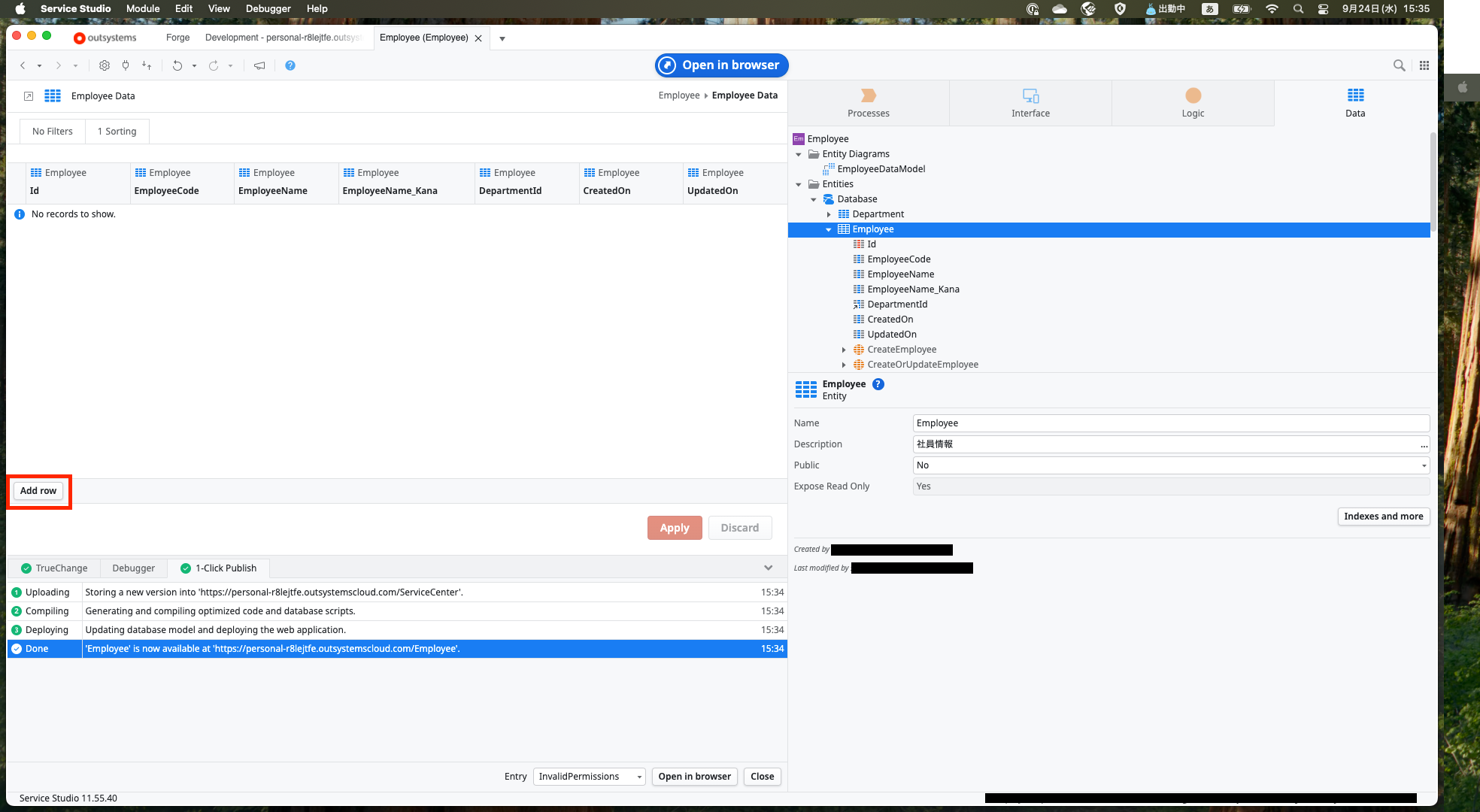
Task: Open the Logic layer tab
Action: (x=1192, y=103)
